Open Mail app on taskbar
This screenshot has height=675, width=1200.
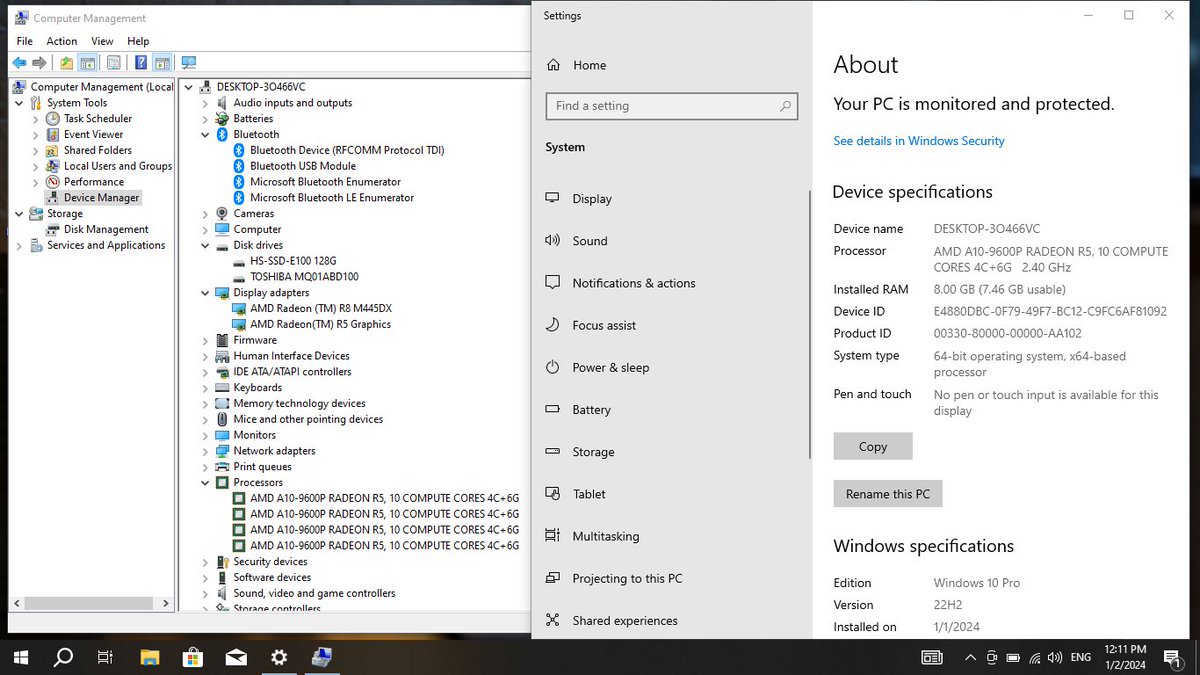tap(236, 657)
